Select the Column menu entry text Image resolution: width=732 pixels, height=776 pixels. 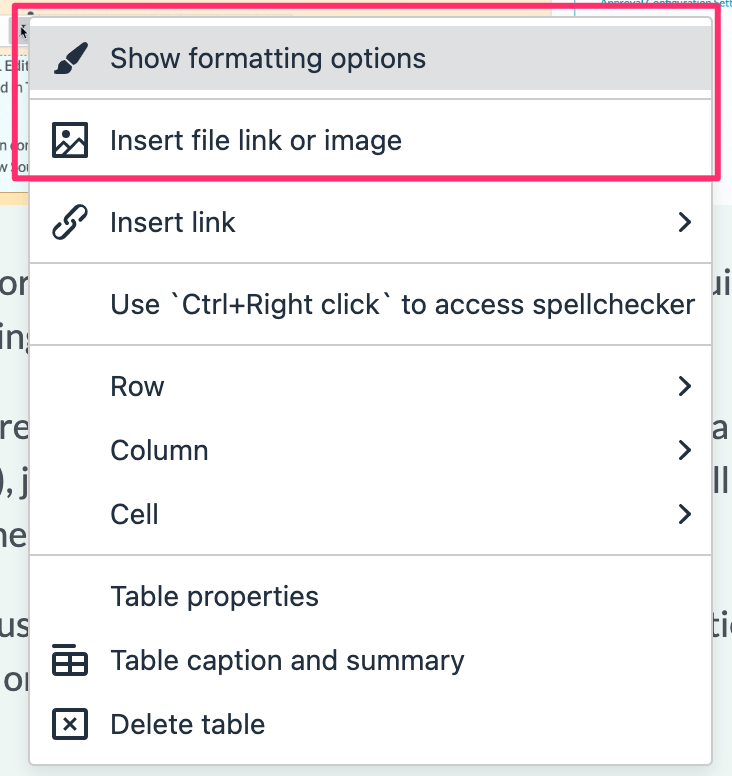coord(159,450)
